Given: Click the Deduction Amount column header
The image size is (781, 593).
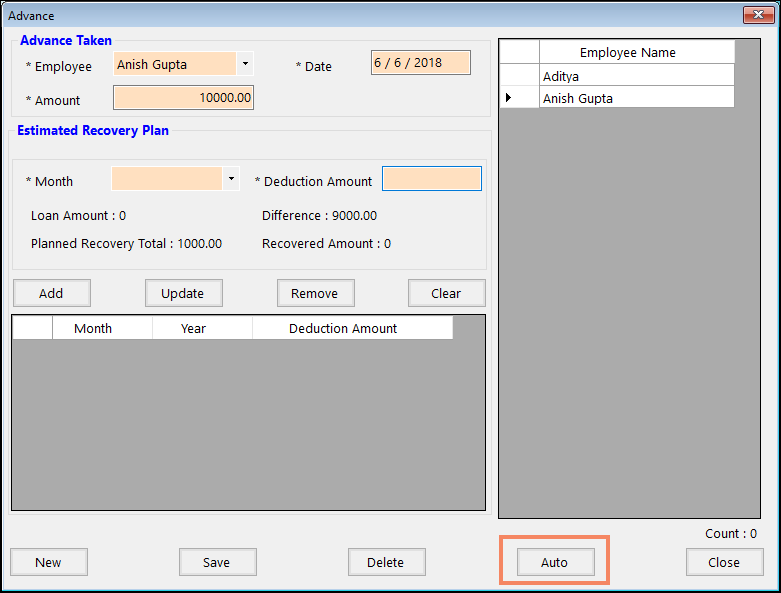Looking at the screenshot, I should point(353,329).
